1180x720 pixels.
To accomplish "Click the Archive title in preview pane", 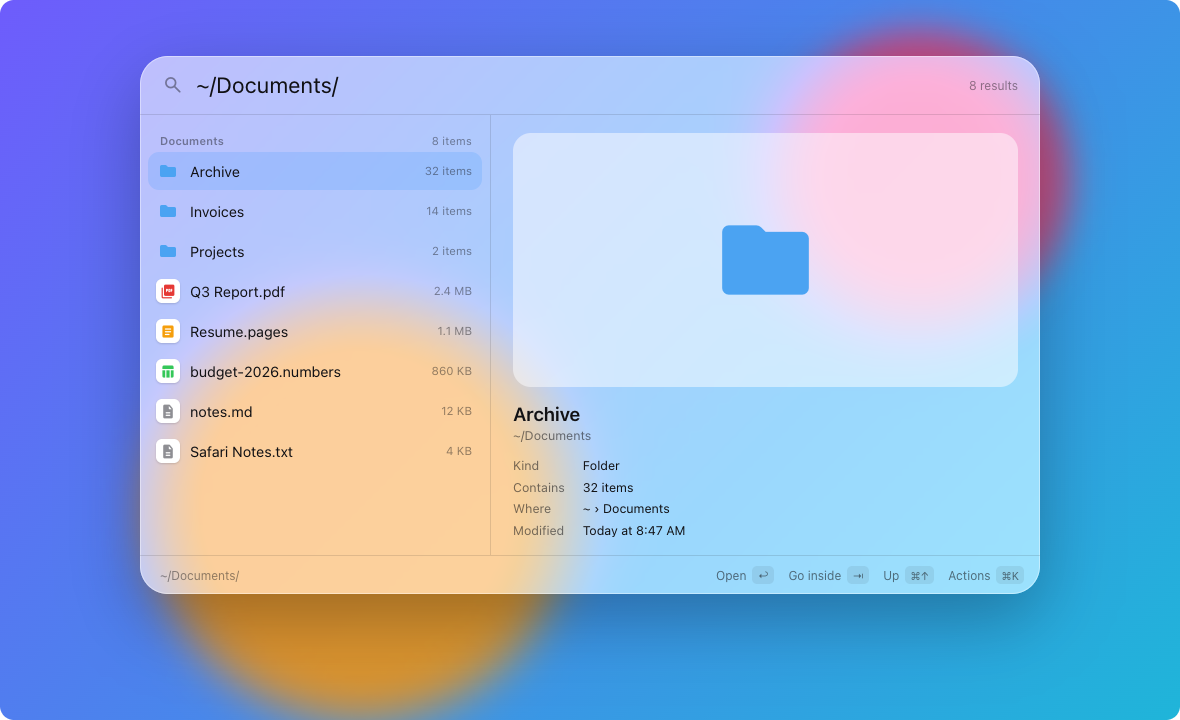I will pyautogui.click(x=546, y=415).
